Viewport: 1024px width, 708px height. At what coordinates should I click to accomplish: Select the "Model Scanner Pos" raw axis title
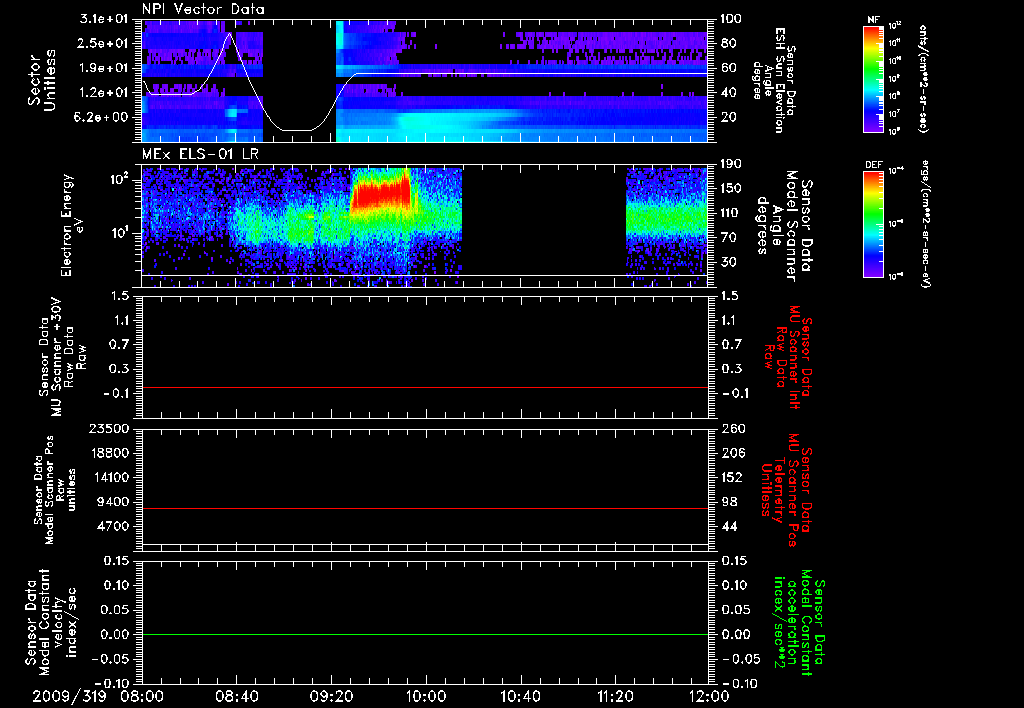(56, 490)
